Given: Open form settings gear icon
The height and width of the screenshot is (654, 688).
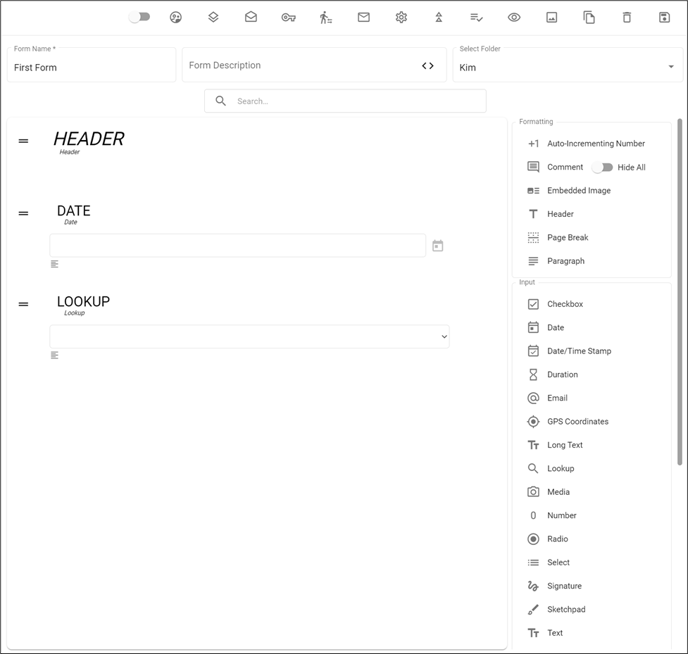Looking at the screenshot, I should pos(401,17).
